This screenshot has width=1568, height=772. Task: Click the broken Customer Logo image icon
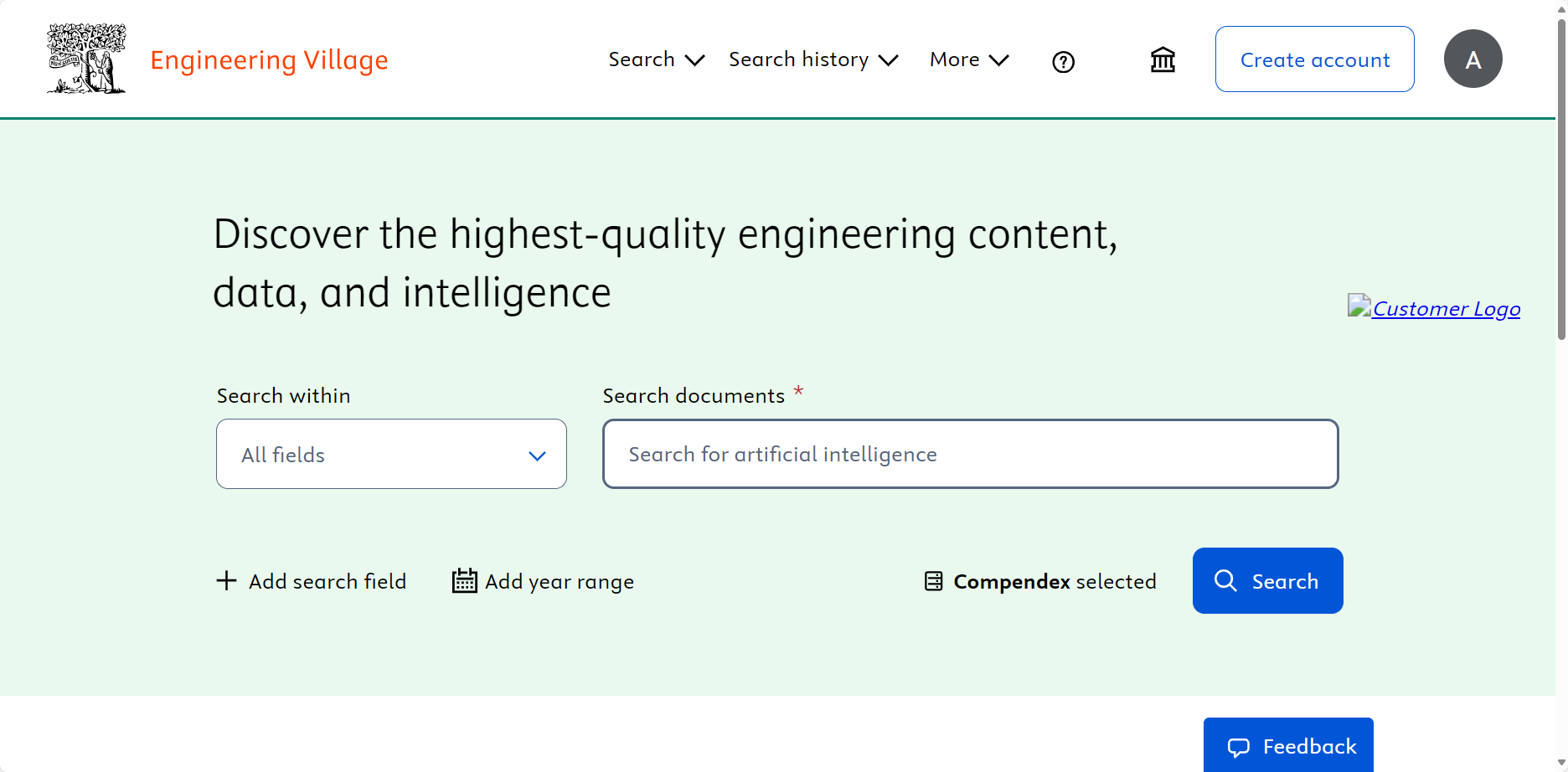pos(1359,306)
